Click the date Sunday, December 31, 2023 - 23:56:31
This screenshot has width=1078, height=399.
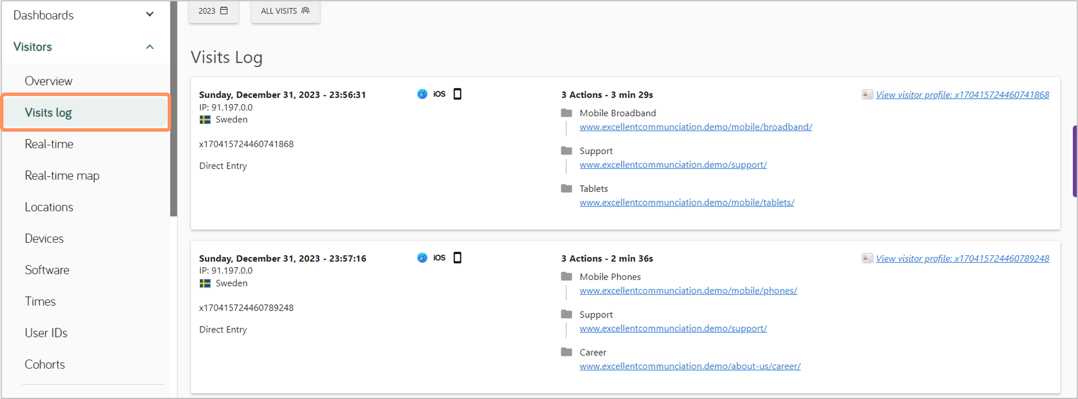tap(283, 95)
